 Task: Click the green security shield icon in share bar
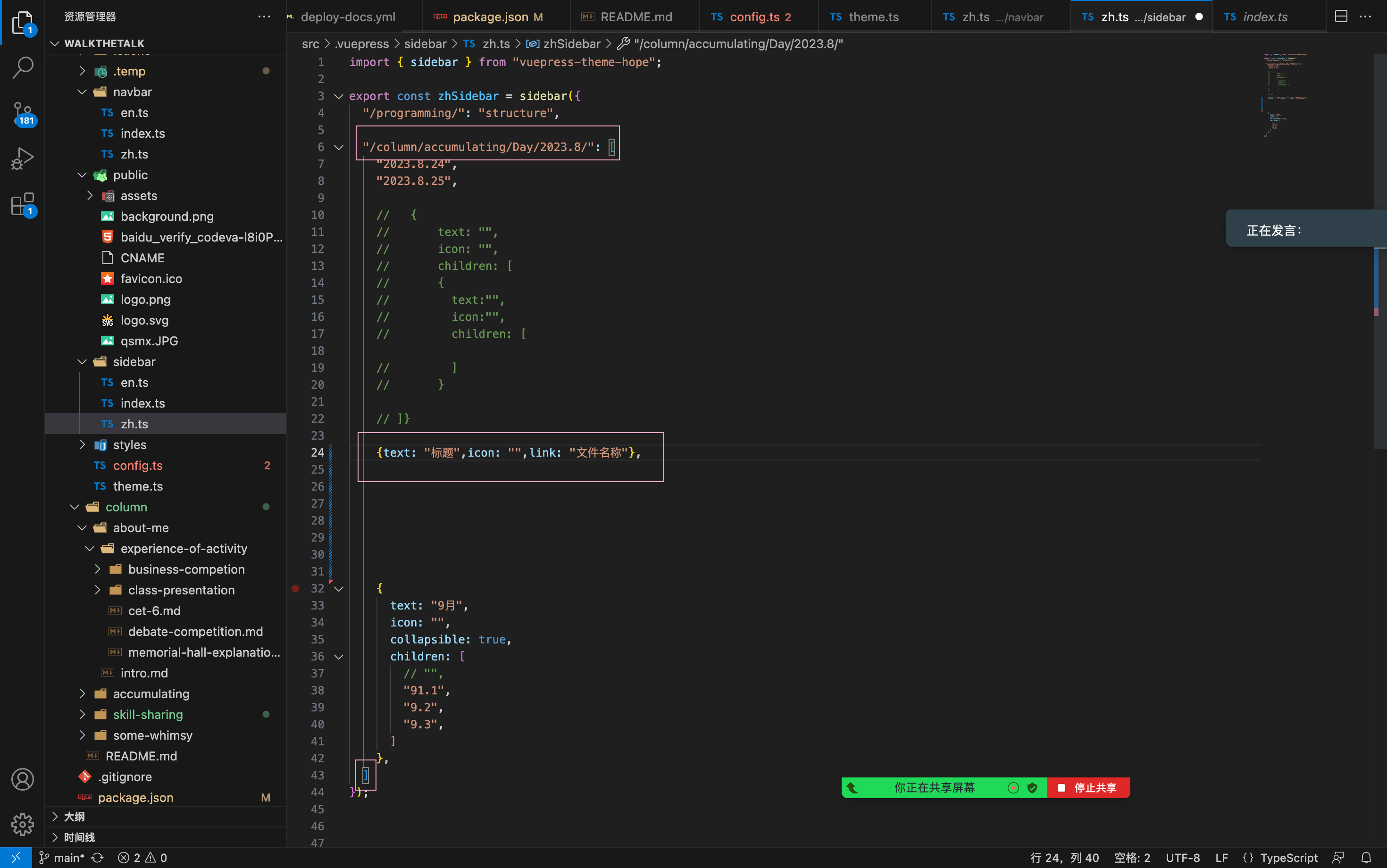1032,788
